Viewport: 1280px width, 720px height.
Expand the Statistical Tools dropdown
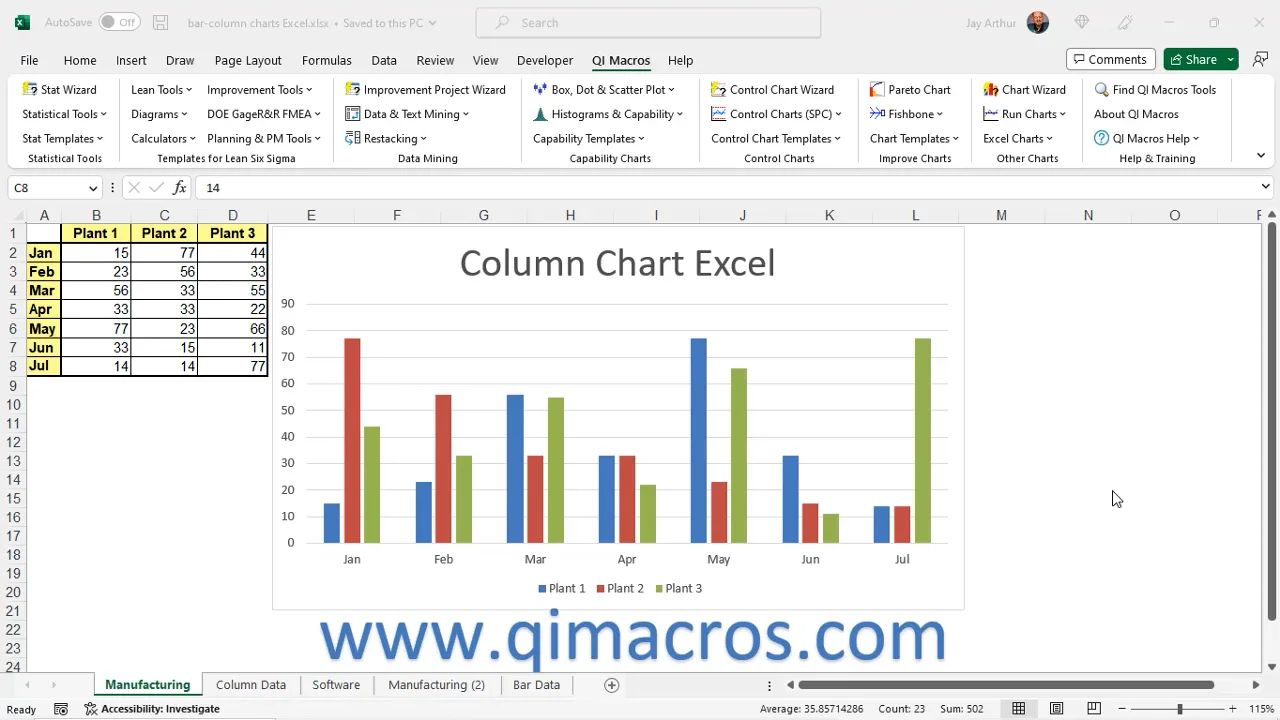pos(64,114)
